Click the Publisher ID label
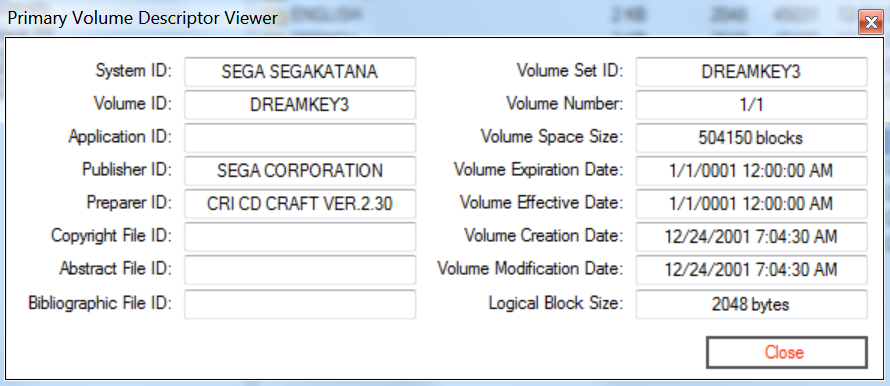 tap(127, 170)
